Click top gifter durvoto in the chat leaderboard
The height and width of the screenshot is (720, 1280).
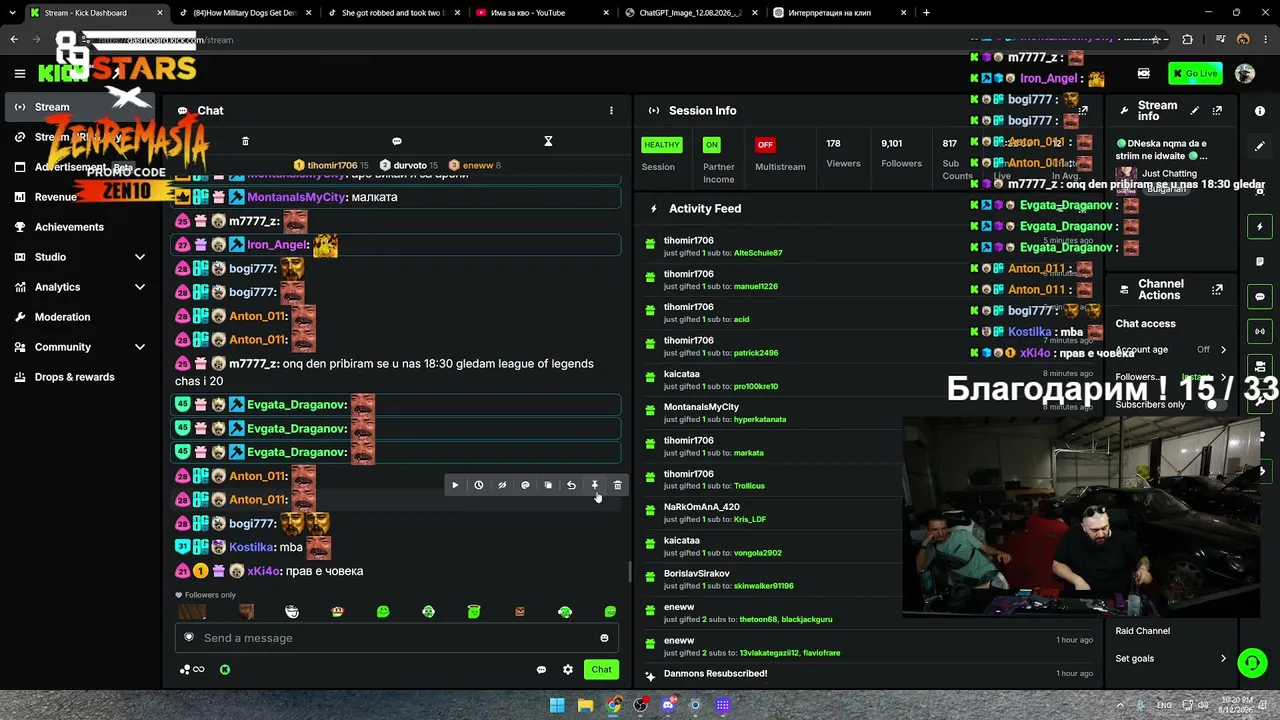(410, 165)
